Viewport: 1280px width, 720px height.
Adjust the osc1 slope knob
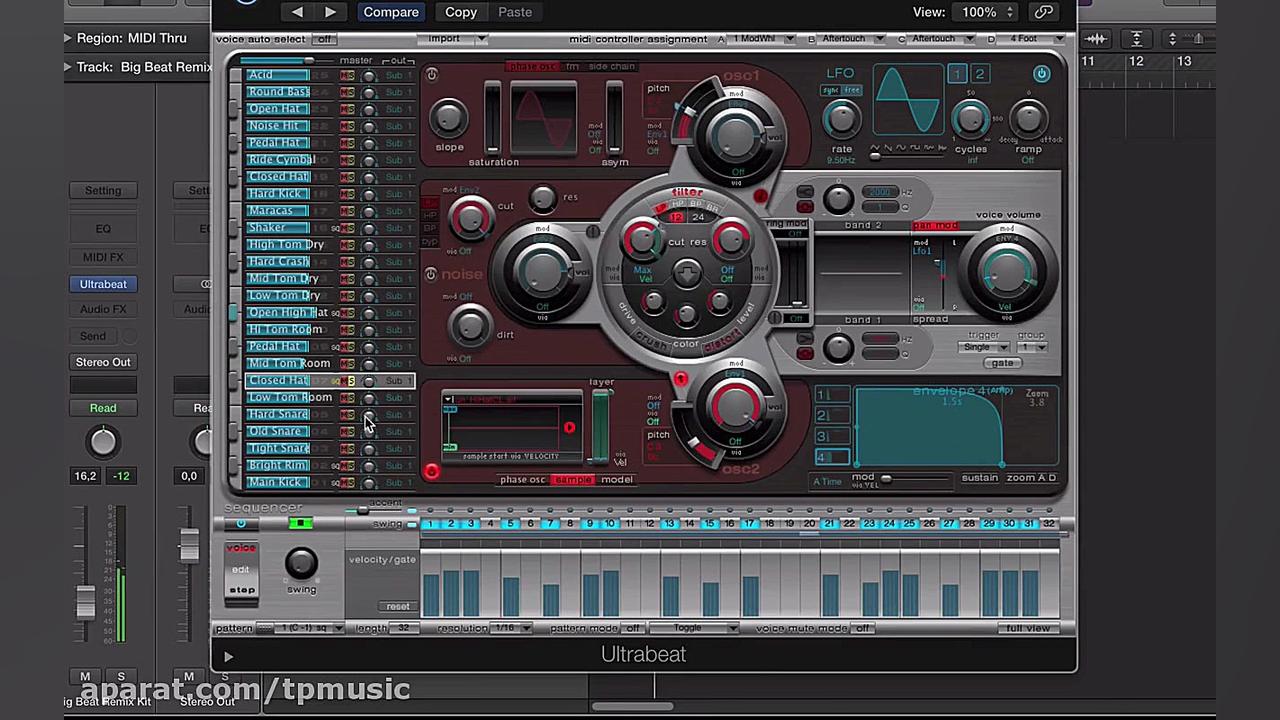tap(449, 118)
